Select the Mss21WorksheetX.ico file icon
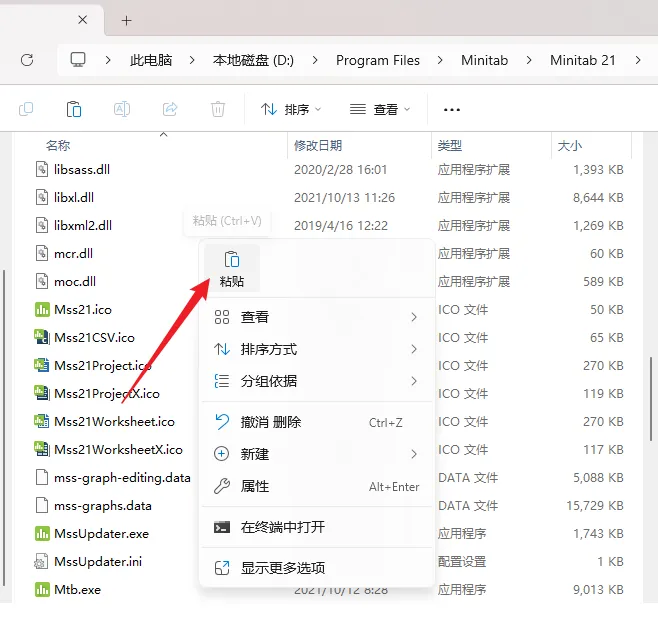Image resolution: width=658 pixels, height=619 pixels. click(x=42, y=449)
